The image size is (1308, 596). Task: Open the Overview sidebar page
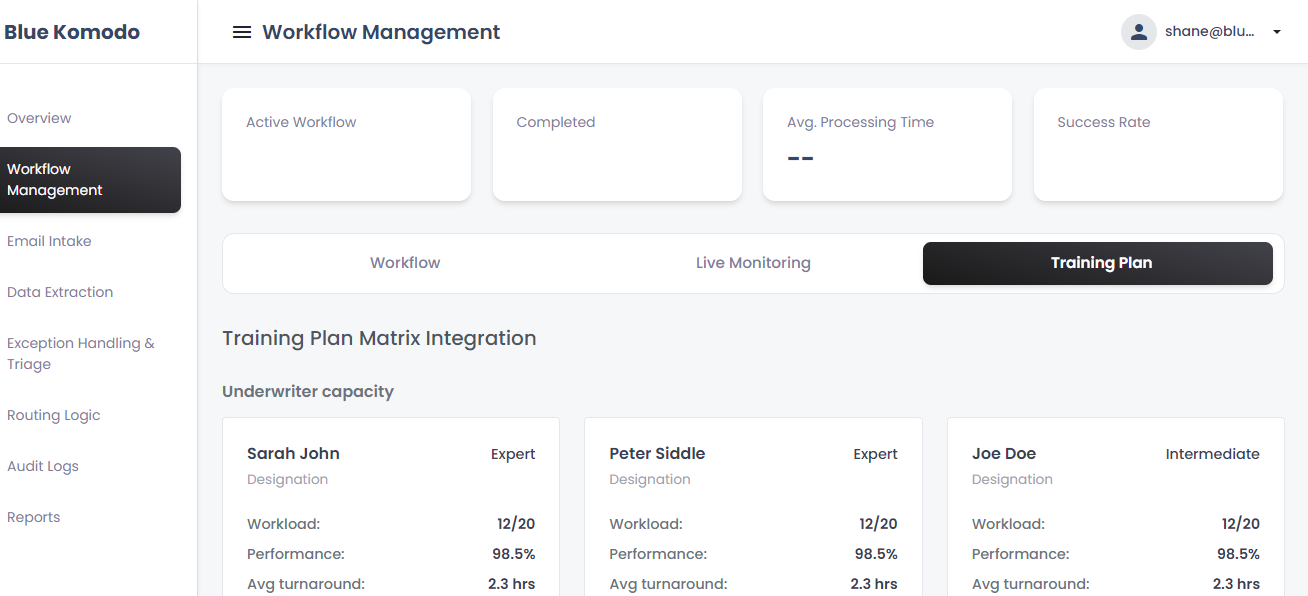39,118
